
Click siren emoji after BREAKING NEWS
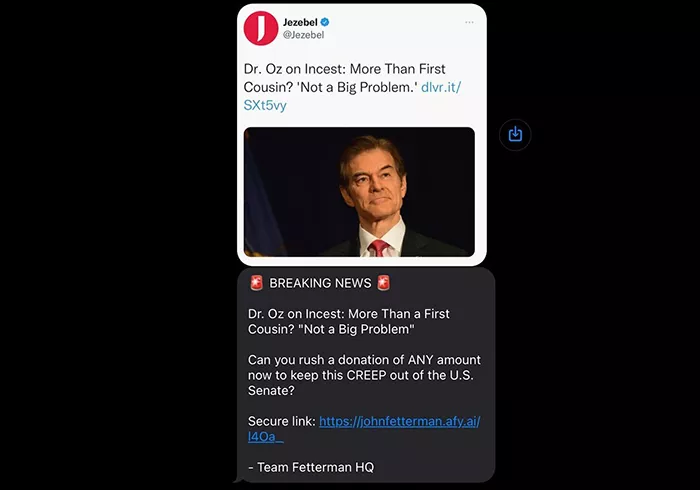point(384,283)
